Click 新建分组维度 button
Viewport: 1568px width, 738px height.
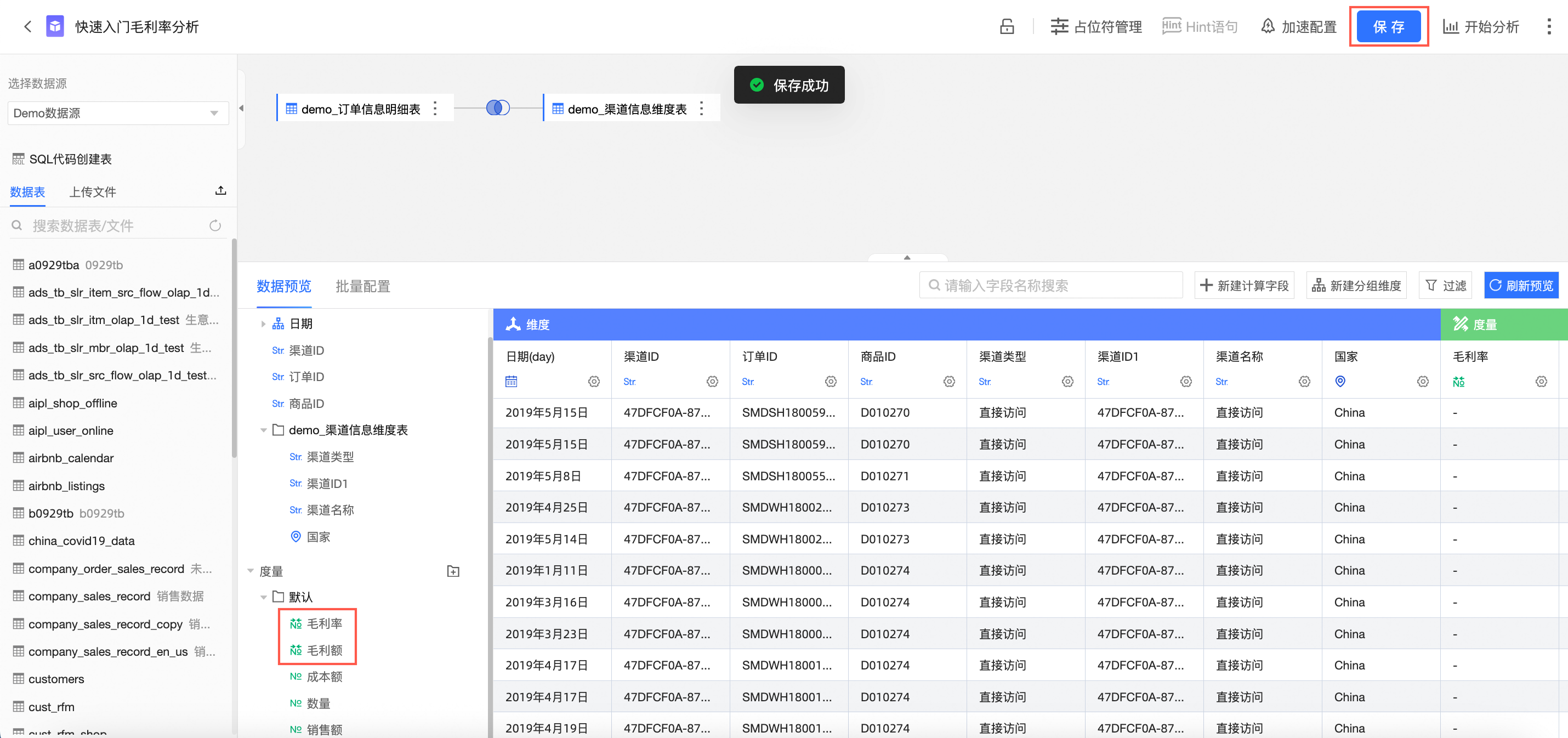[x=1356, y=285]
